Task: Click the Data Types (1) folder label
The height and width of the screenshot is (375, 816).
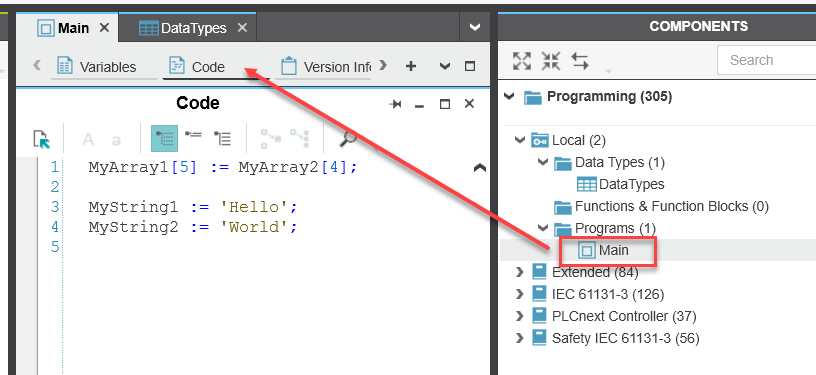Action: [620, 162]
